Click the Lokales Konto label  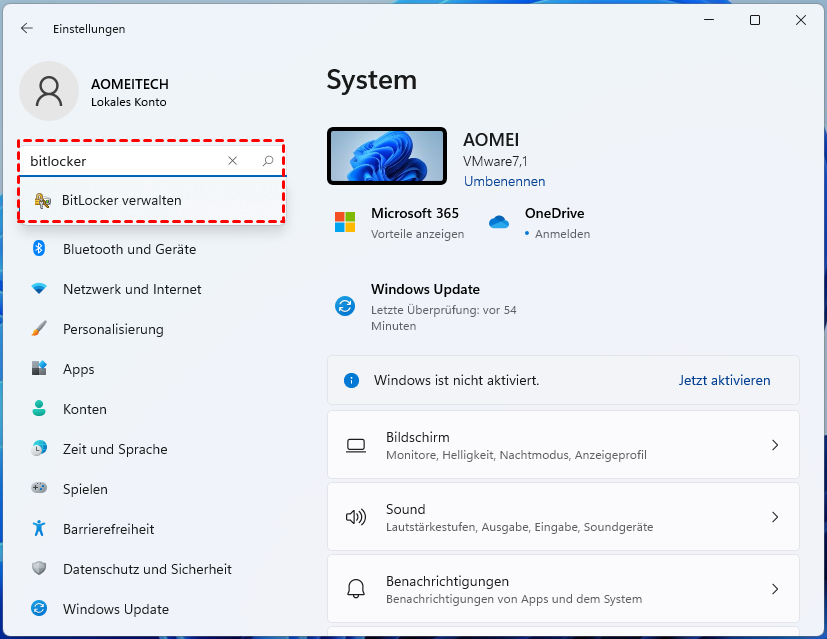[x=129, y=102]
